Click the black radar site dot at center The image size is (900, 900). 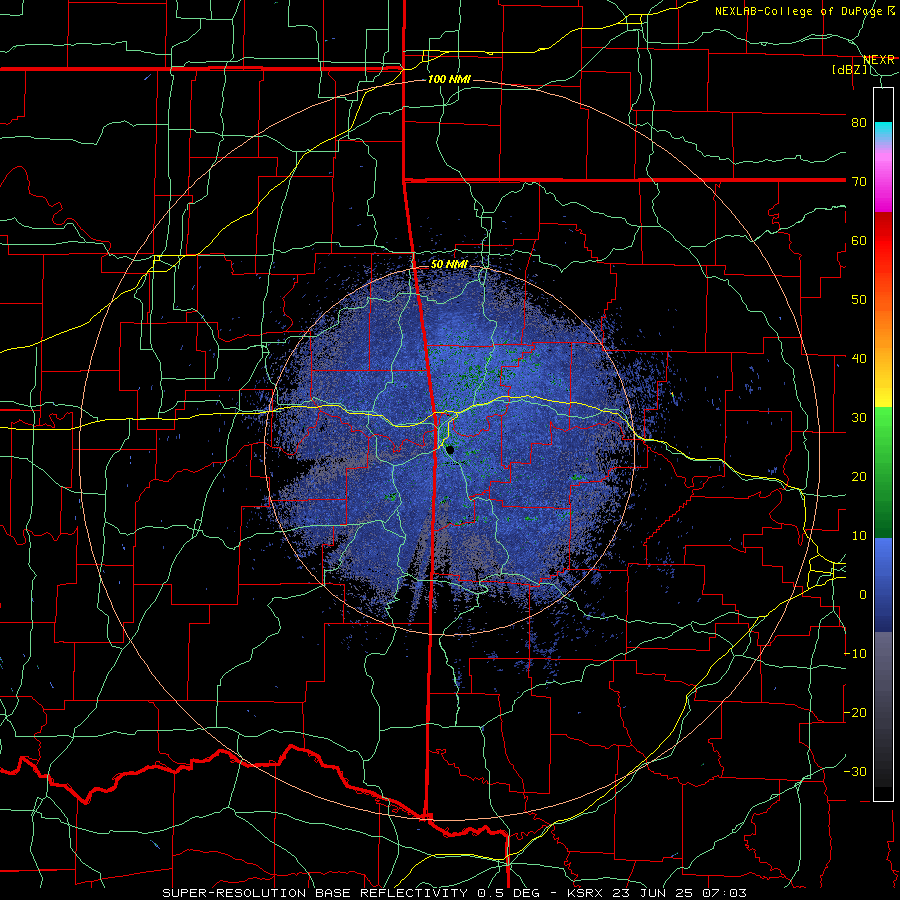450,450
